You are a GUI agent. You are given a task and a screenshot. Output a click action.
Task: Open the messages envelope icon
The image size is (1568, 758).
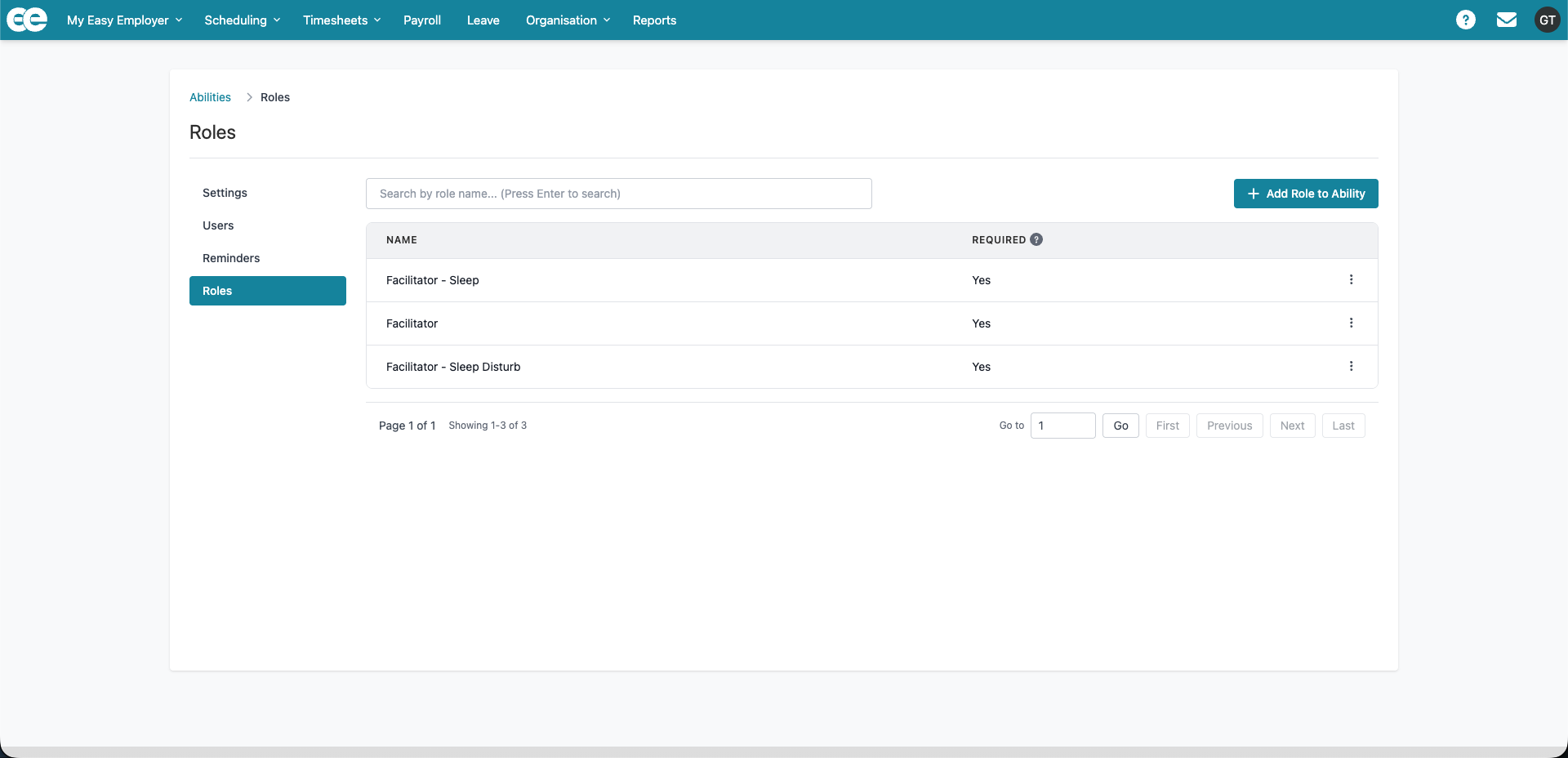(1507, 20)
